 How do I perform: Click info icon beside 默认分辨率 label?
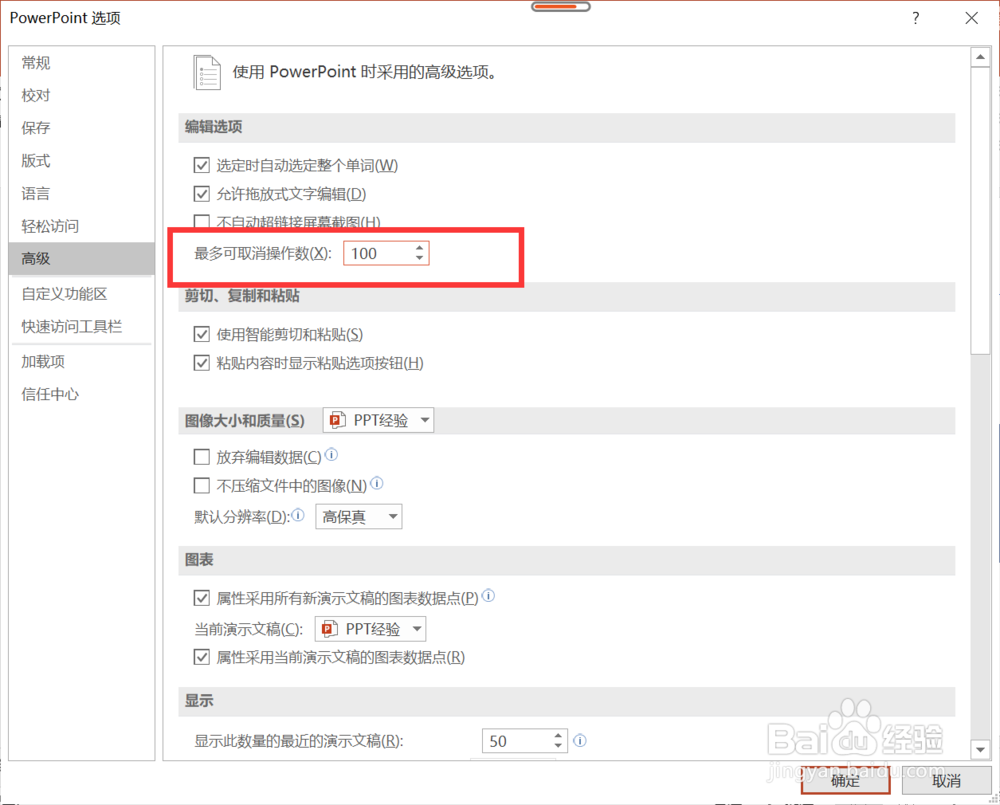(x=298, y=514)
